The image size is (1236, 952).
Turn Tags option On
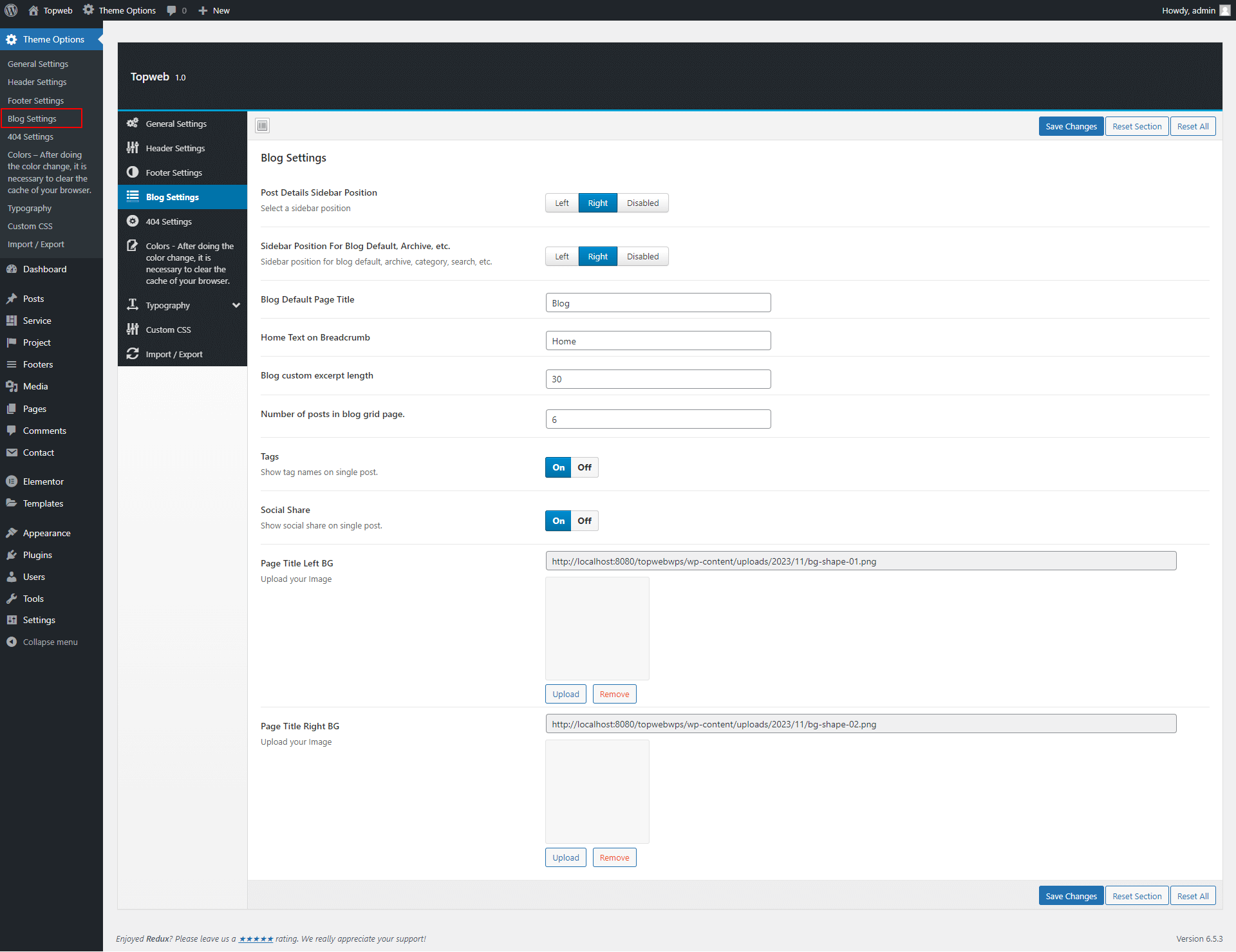pos(558,467)
